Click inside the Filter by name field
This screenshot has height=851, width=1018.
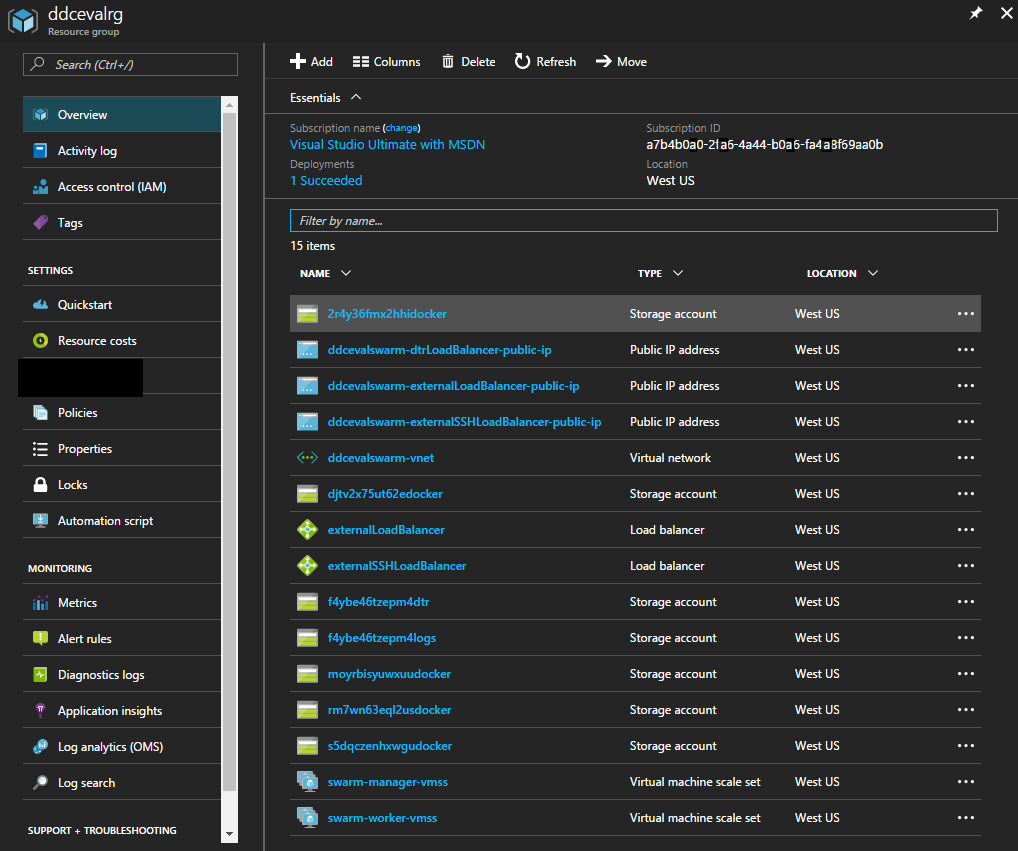coord(643,220)
